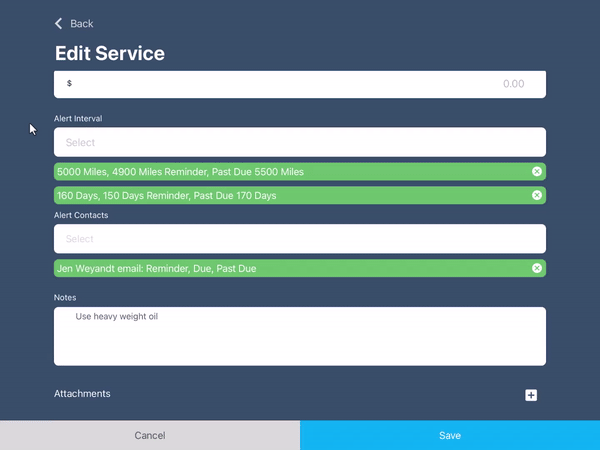Viewport: 600px width, 450px height.
Task: Save the service changes
Action: [450, 435]
